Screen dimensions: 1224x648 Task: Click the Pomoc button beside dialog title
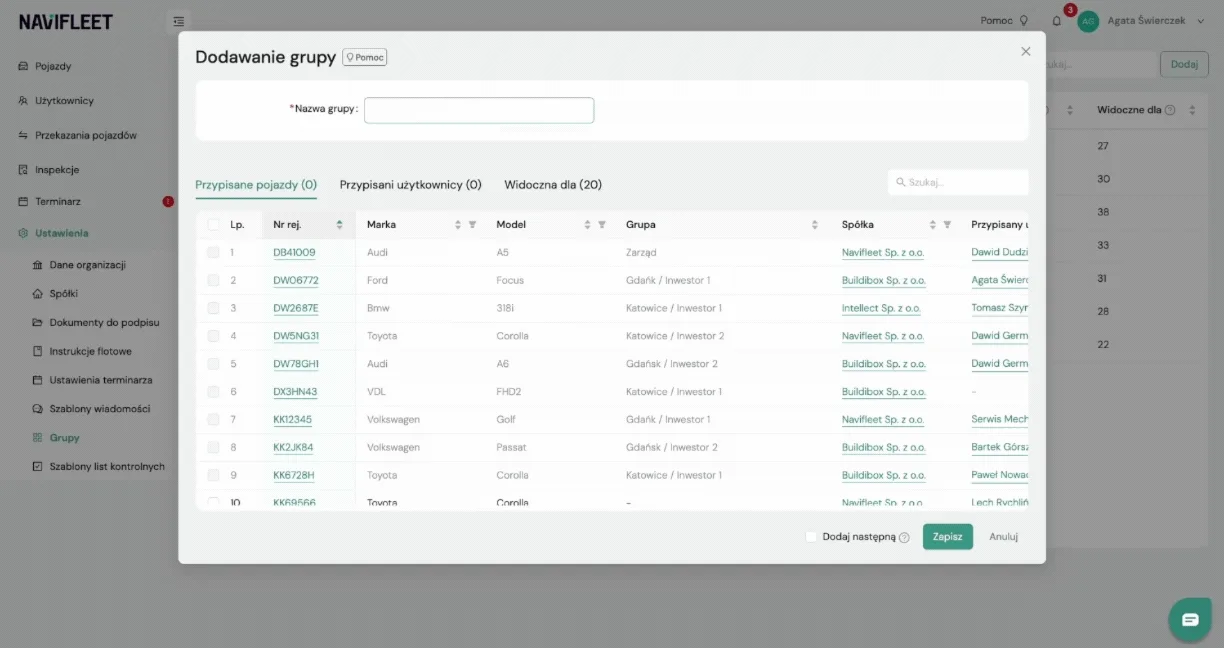pyautogui.click(x=365, y=58)
